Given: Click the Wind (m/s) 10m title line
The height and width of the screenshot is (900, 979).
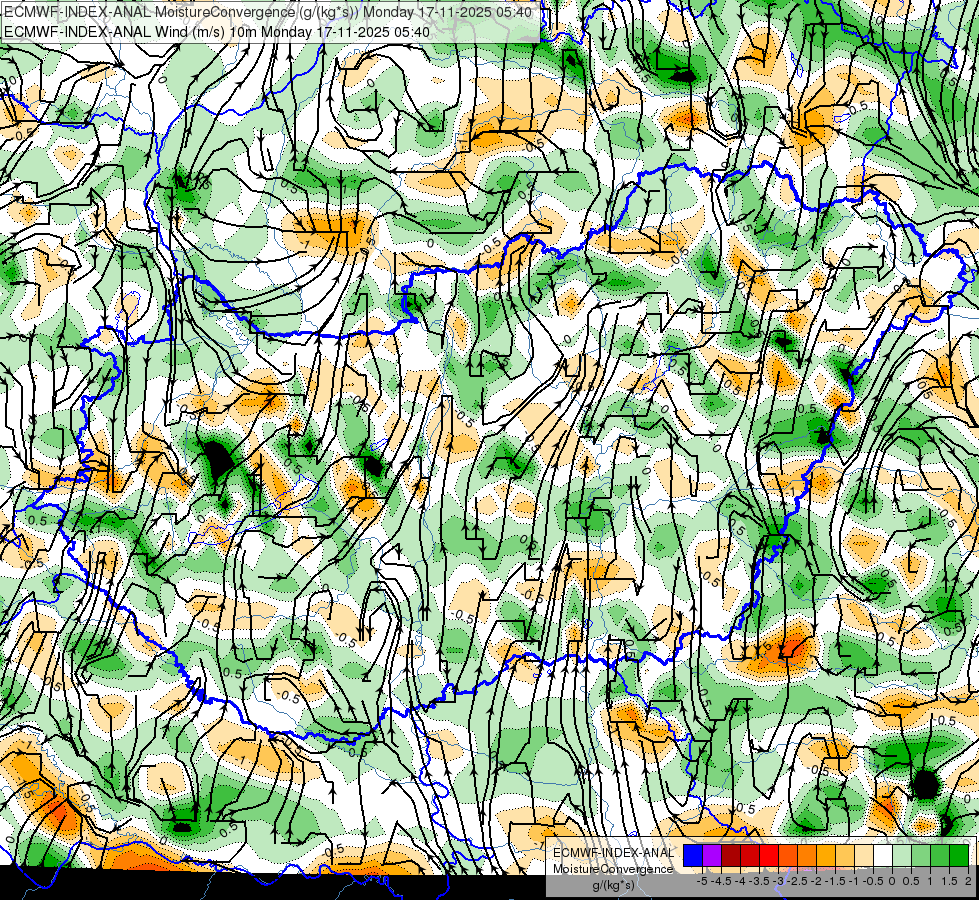Looking at the screenshot, I should (217, 32).
